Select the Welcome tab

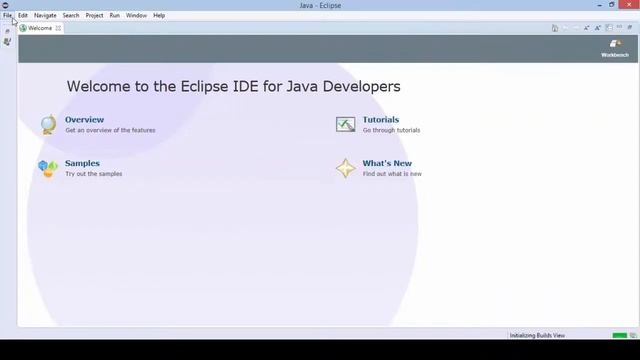pyautogui.click(x=40, y=28)
